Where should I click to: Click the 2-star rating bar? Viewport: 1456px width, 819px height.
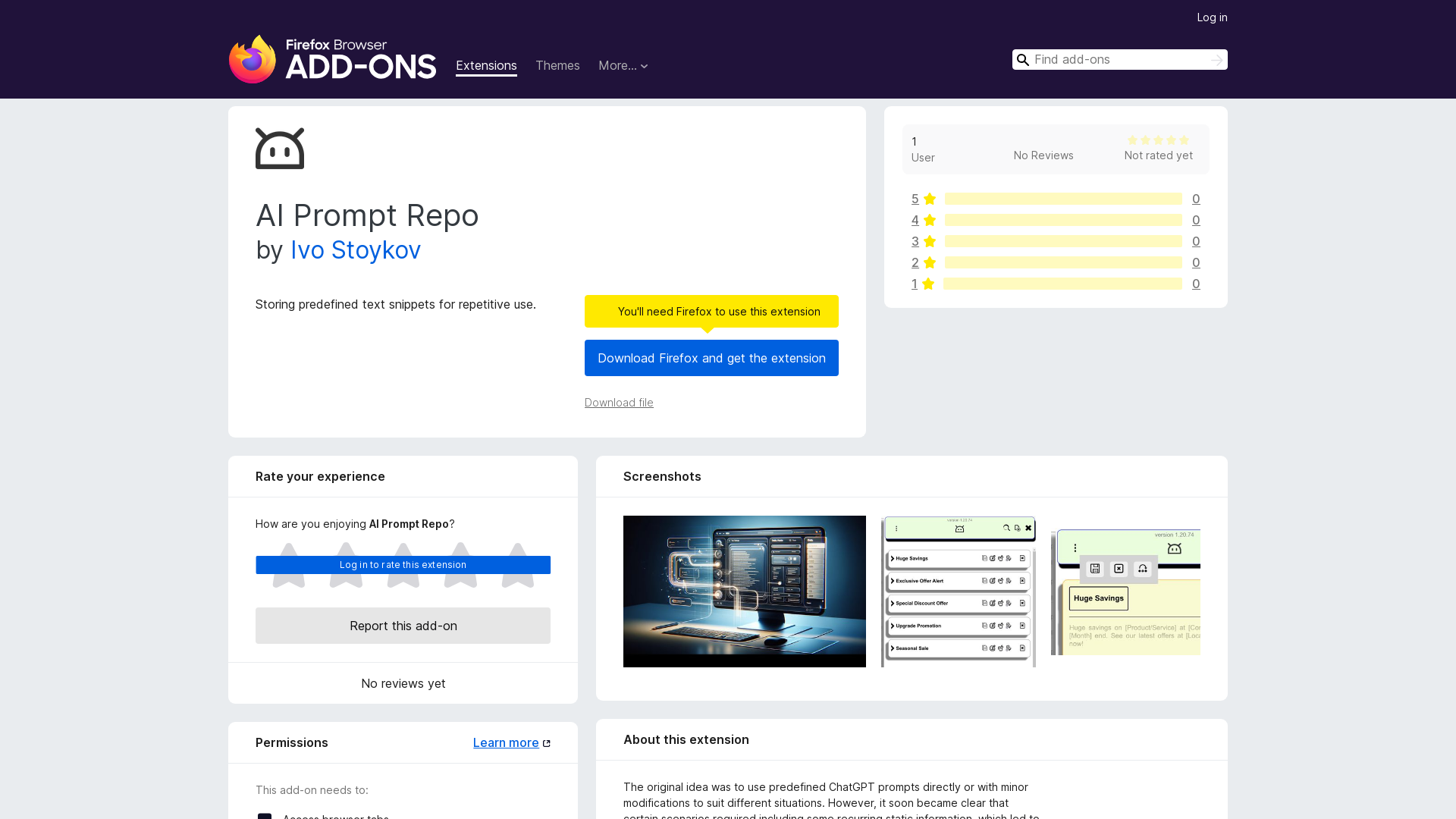click(x=1063, y=262)
